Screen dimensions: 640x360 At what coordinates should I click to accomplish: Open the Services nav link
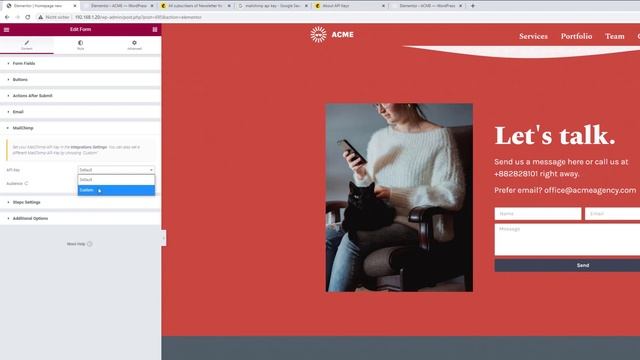click(533, 36)
